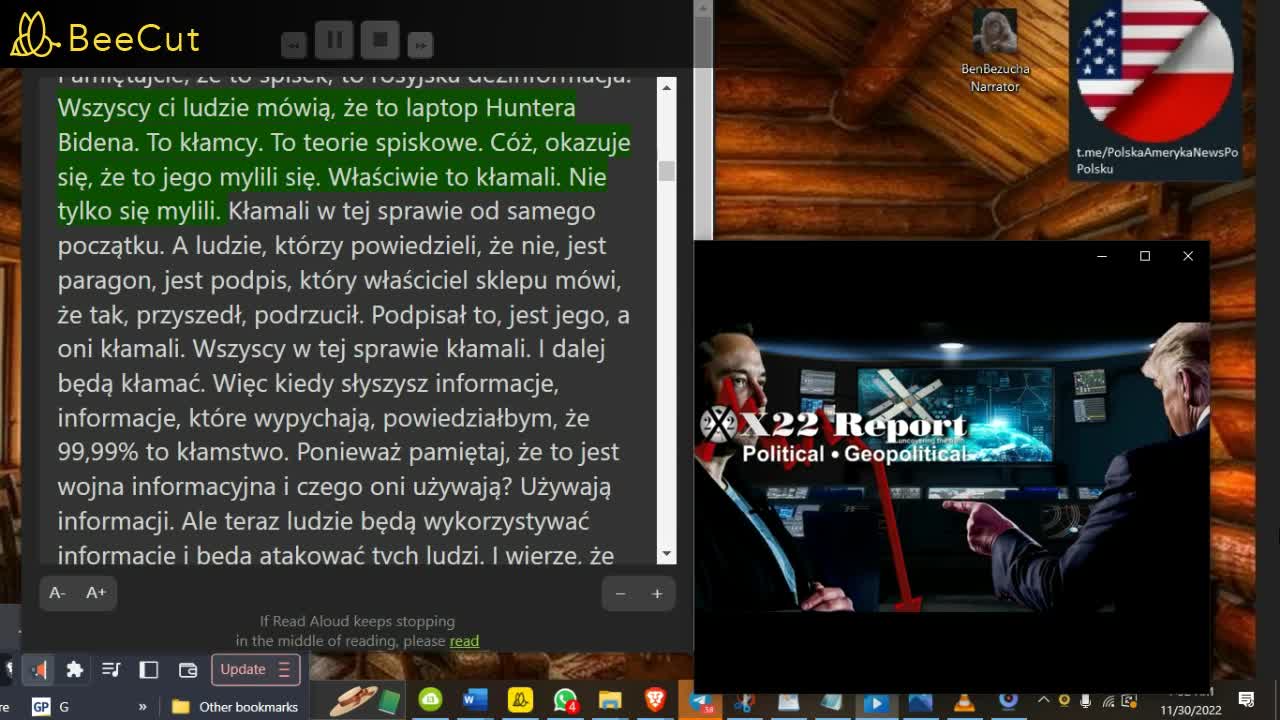Click the taskbar date 11/30/2022
1280x720 pixels.
click(1191, 710)
